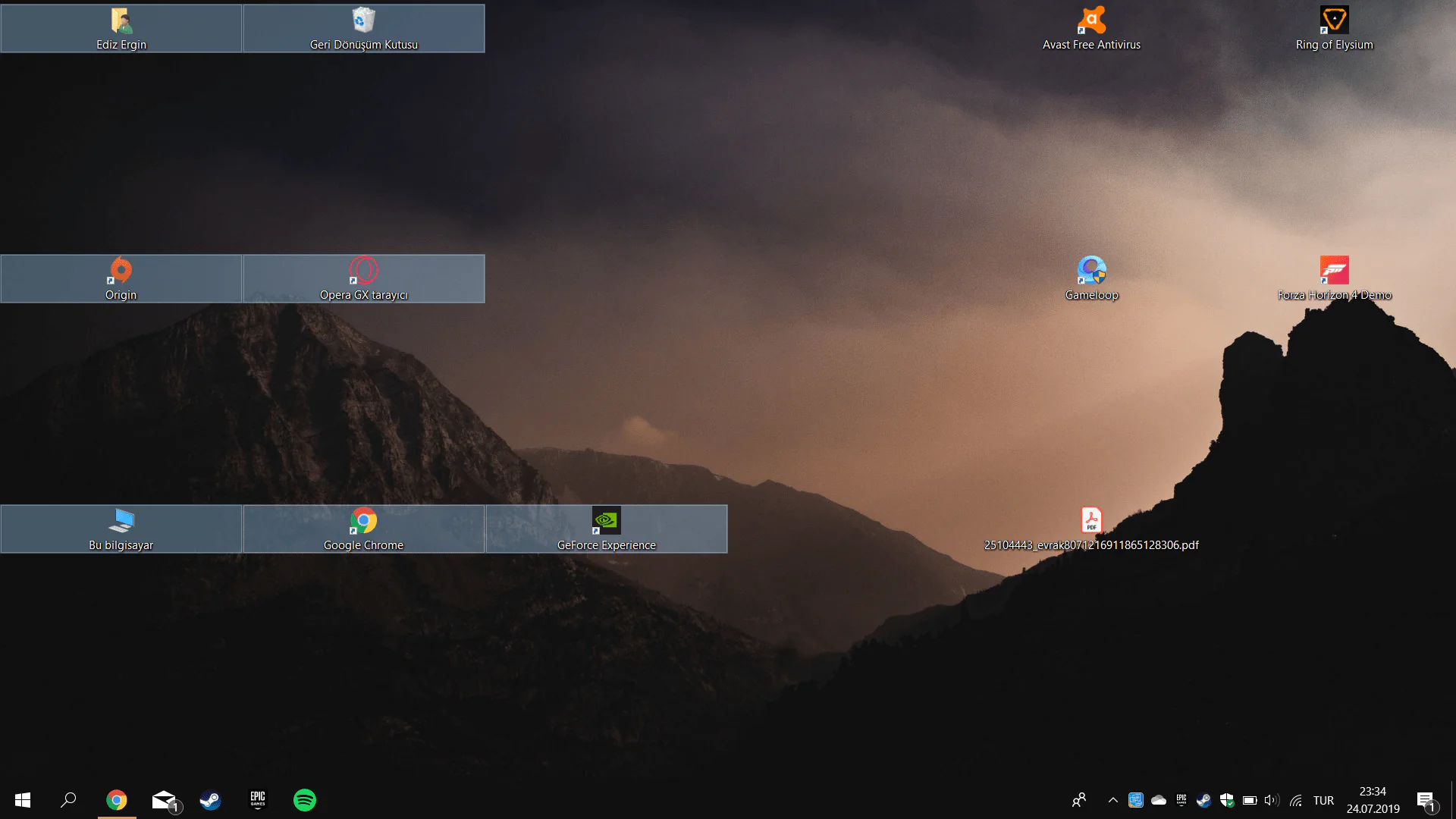Open the Action Center notifications icon
Screen dimensions: 1456x819
coord(1425,800)
